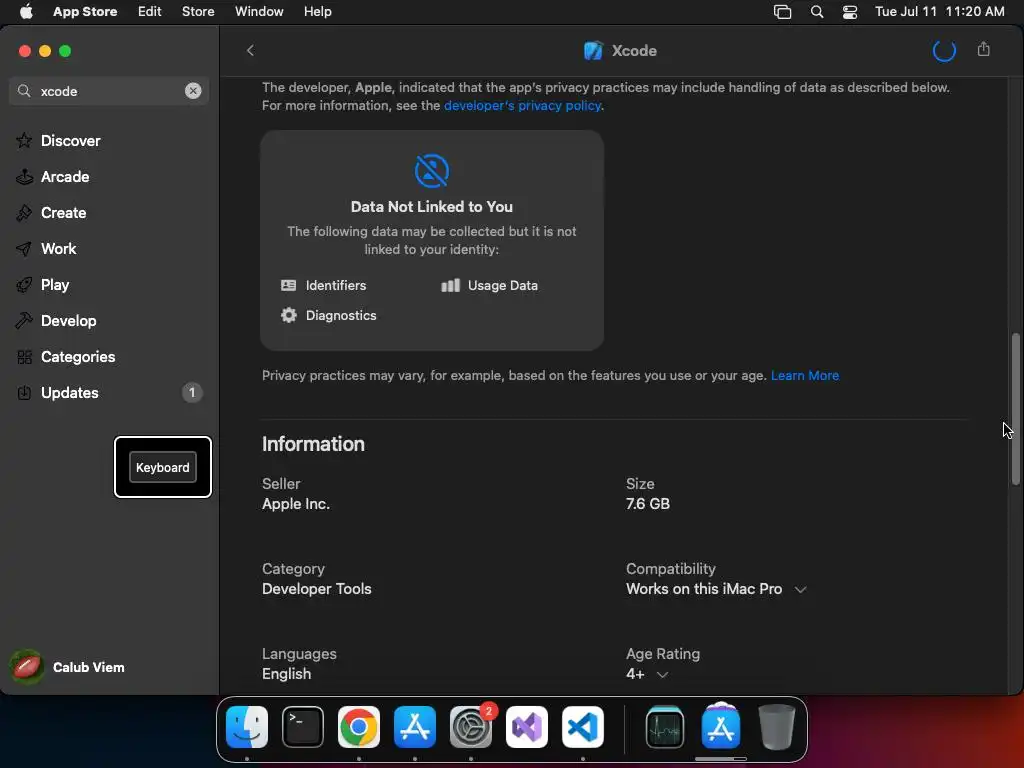Click the Identifiers privacy item

coord(324,285)
